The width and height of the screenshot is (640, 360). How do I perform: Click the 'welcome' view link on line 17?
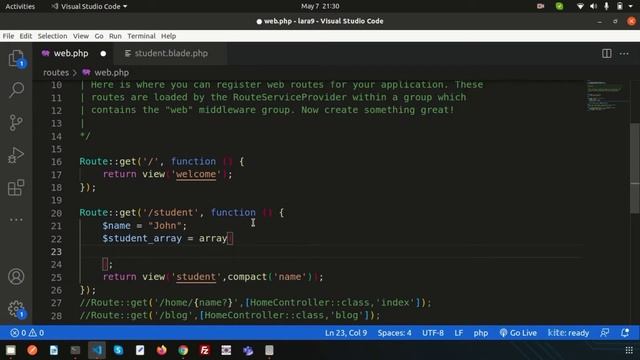pyautogui.click(x=196, y=174)
